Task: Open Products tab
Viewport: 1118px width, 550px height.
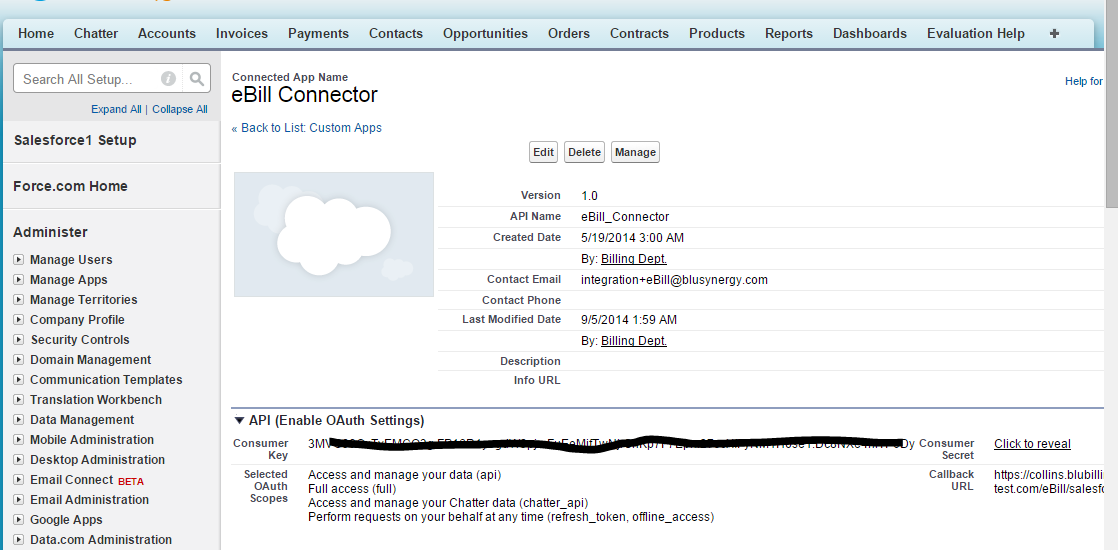Action: [717, 34]
